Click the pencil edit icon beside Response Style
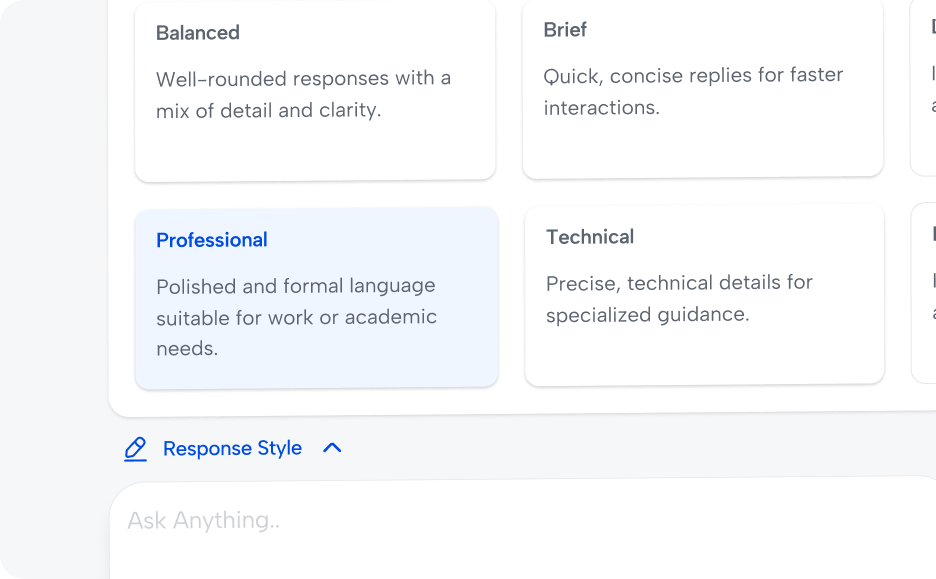Screen dimensions: 936x579 [135, 448]
